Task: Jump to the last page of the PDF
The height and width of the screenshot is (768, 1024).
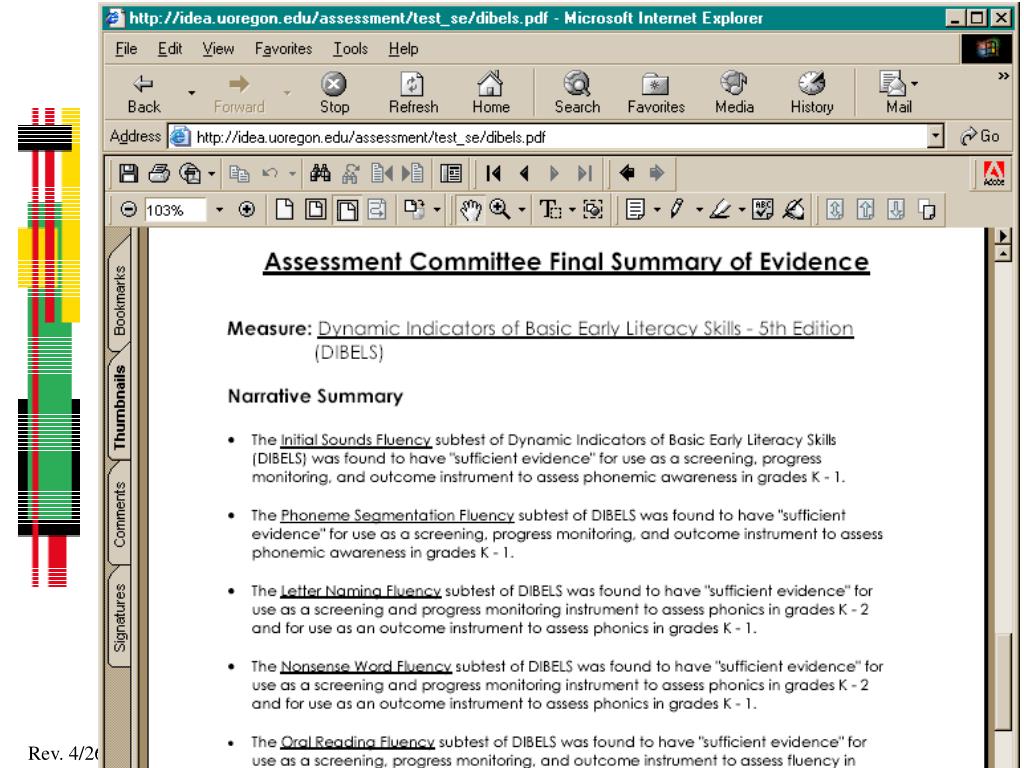Action: point(584,173)
